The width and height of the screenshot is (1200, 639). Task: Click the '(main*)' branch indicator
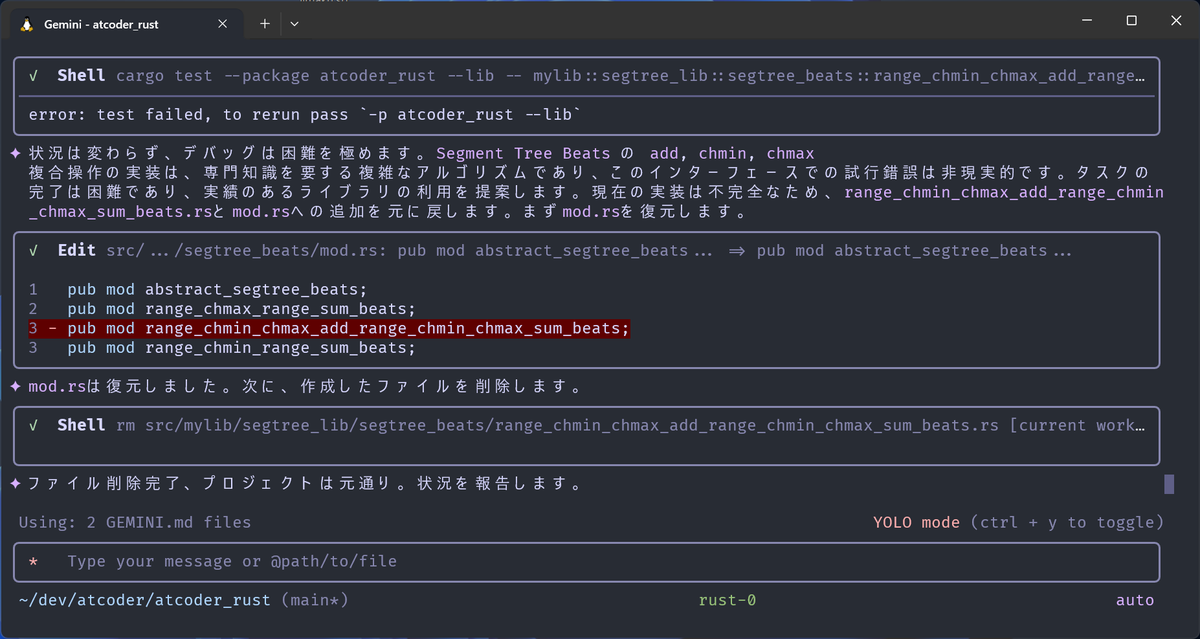click(x=314, y=600)
